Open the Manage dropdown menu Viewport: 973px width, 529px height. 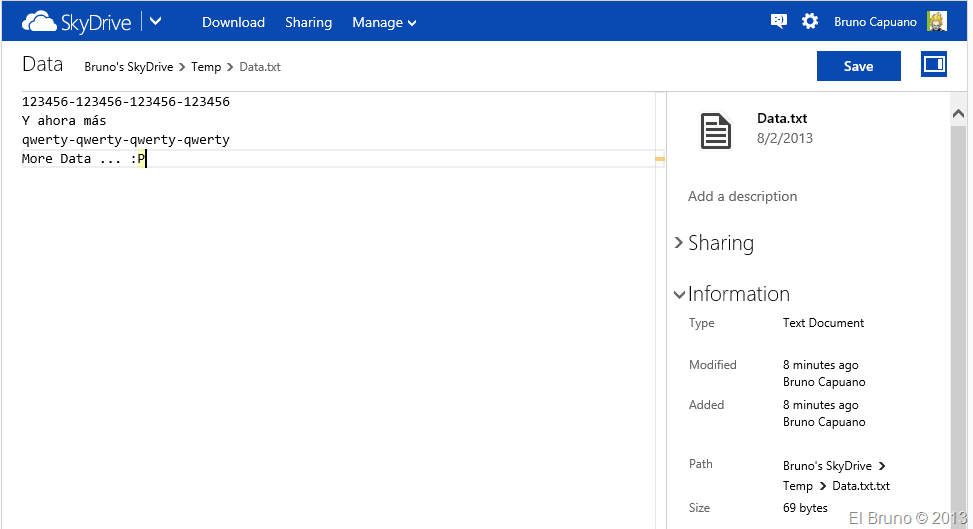point(384,22)
